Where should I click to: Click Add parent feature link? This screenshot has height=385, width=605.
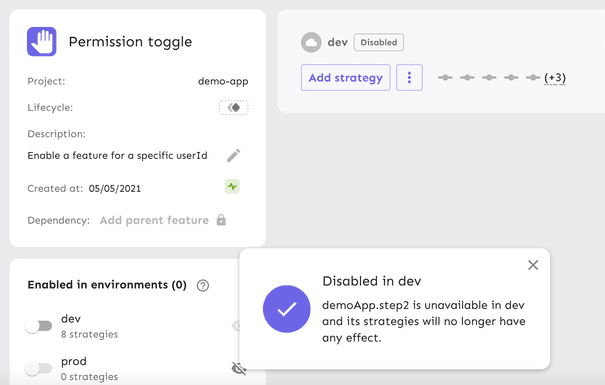[x=154, y=220]
